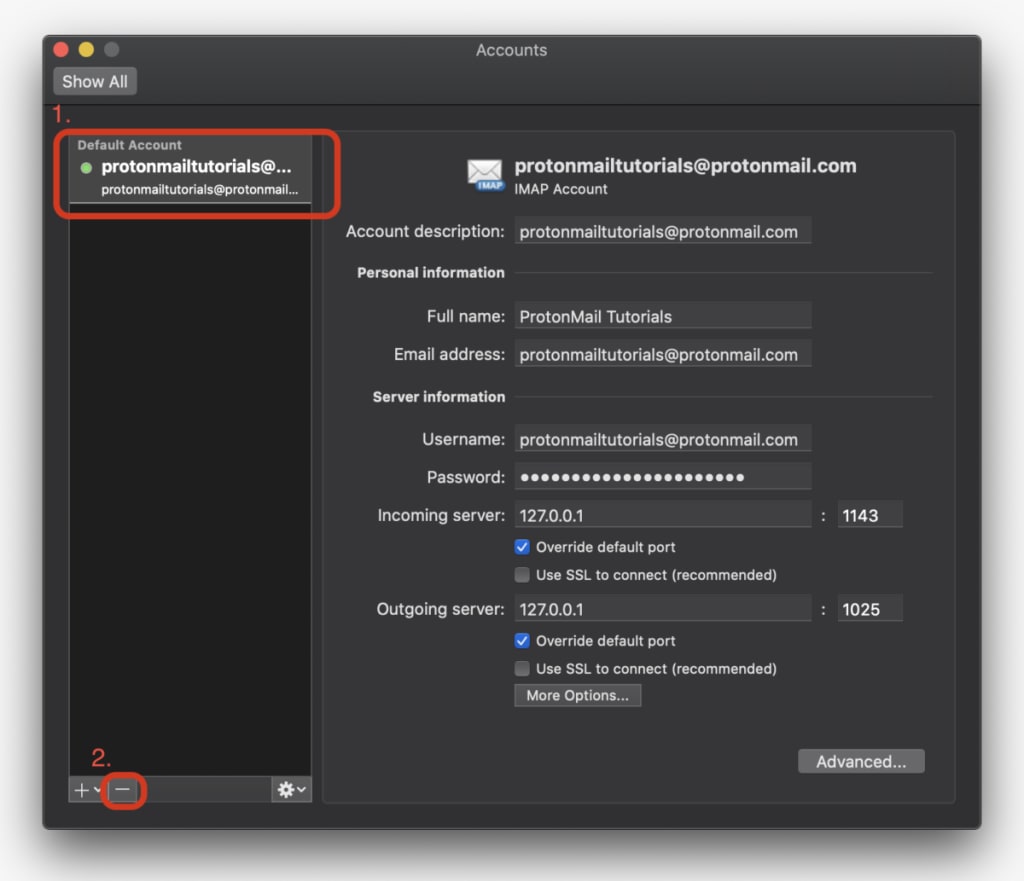This screenshot has height=881, width=1024.
Task: Click the Server information section heading
Action: tap(438, 396)
